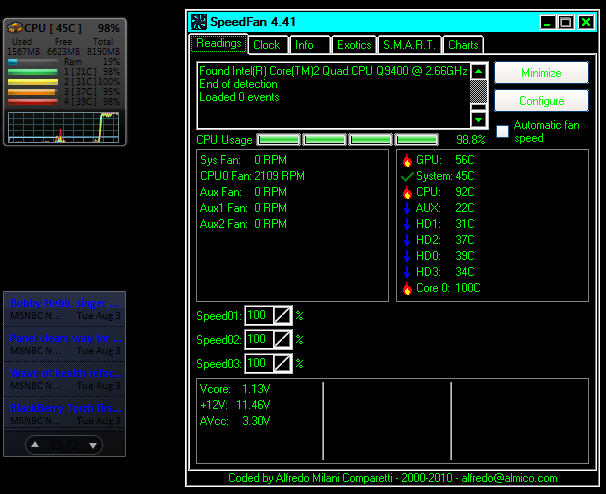Open the Panel clears way for headline
The height and width of the screenshot is (494, 606).
coord(66,338)
